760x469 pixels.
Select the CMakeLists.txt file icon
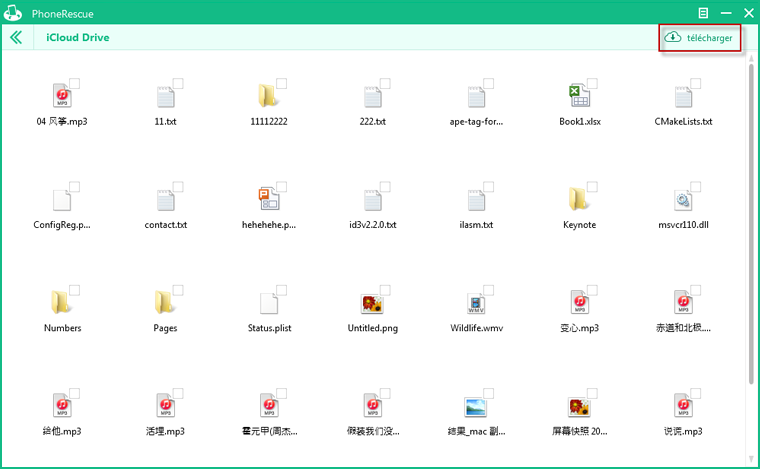[x=683, y=95]
